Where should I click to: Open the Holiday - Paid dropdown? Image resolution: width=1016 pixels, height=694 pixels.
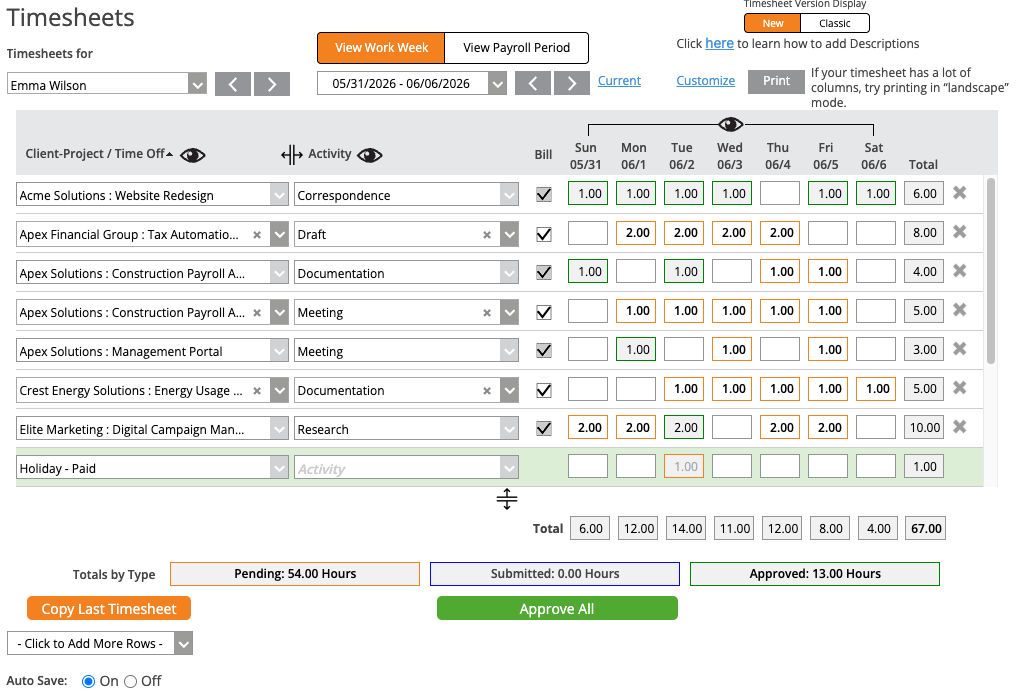279,467
